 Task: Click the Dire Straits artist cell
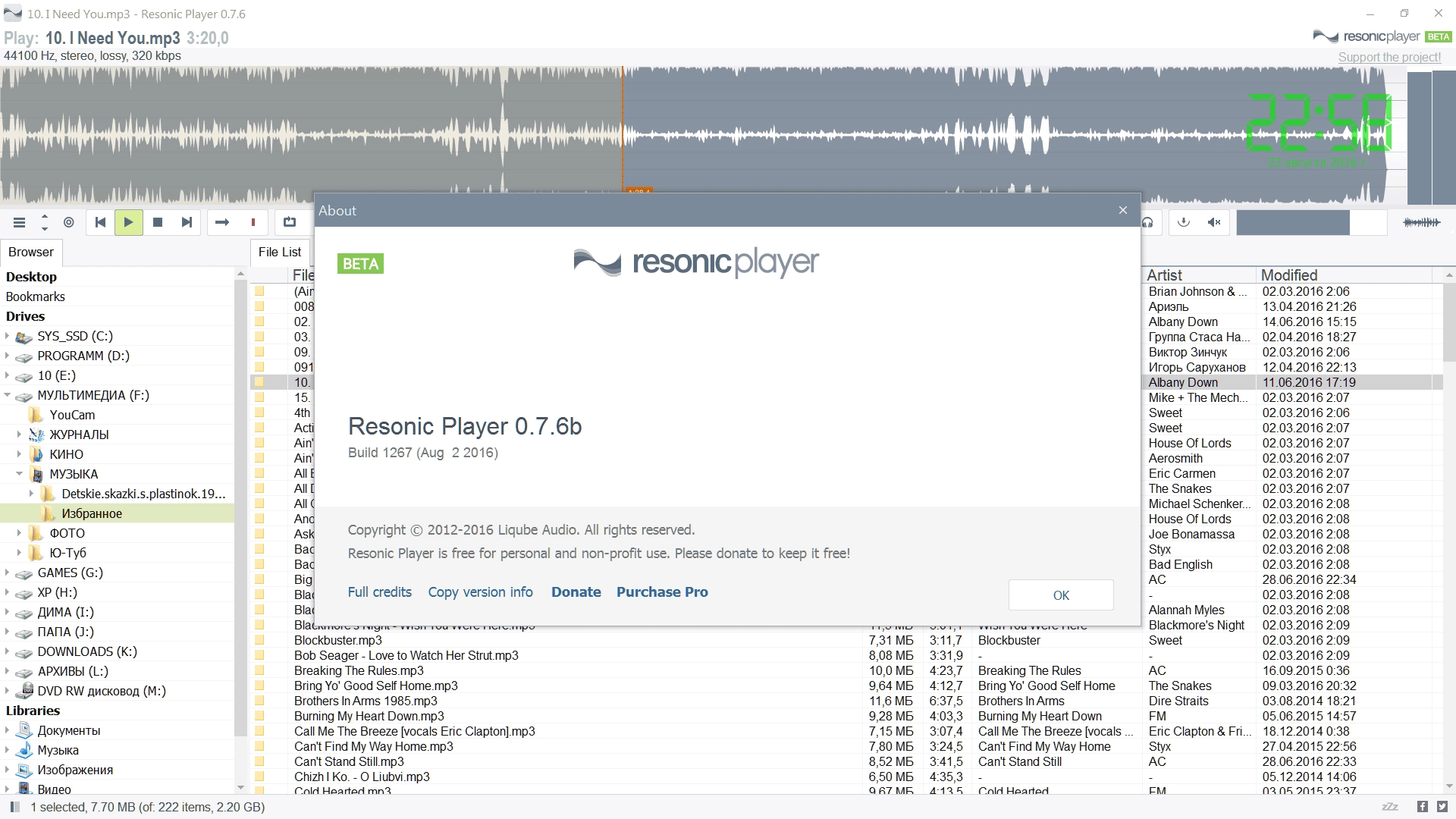point(1178,701)
